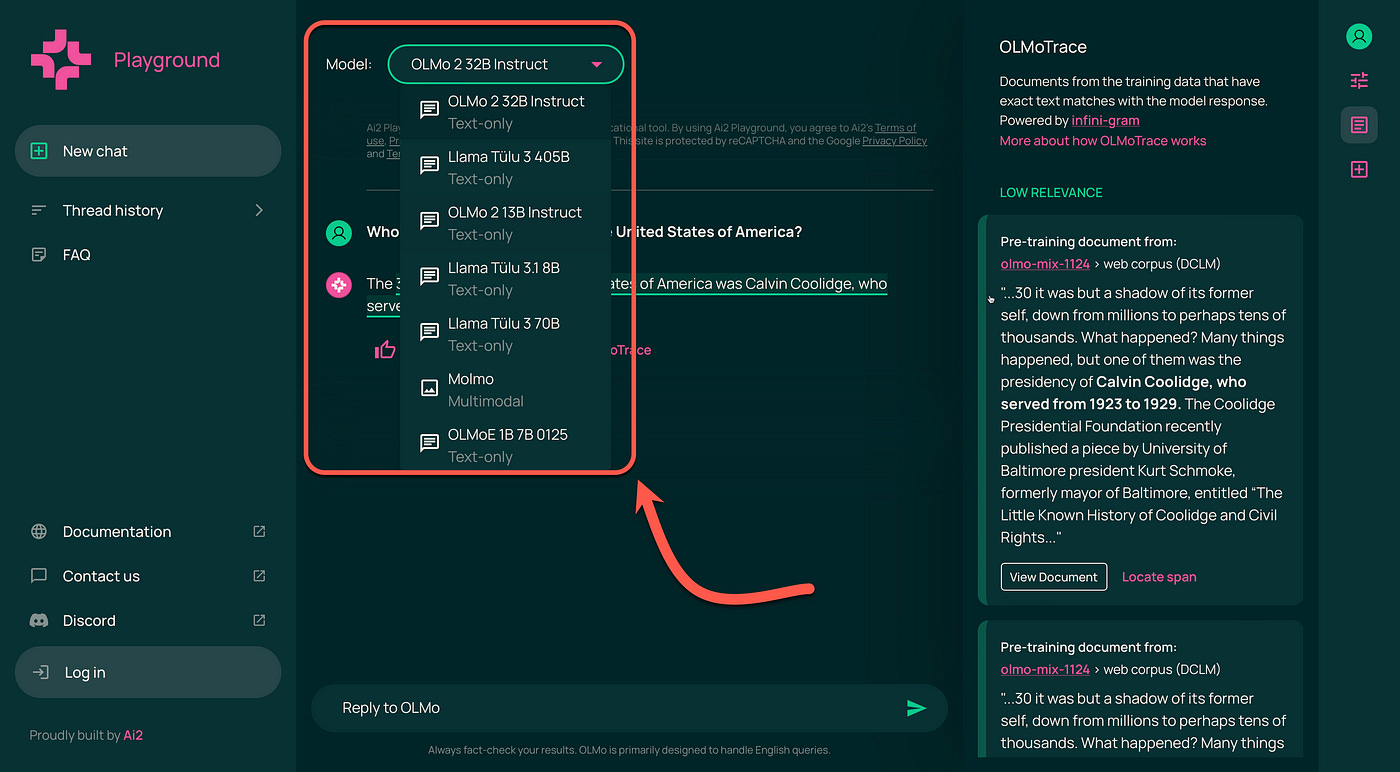
Task: Click the Contact us chat icon
Action: click(39, 576)
